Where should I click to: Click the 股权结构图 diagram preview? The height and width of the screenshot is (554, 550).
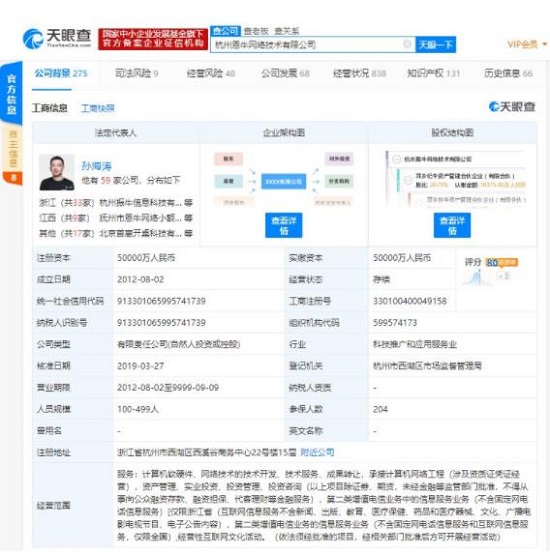456,179
